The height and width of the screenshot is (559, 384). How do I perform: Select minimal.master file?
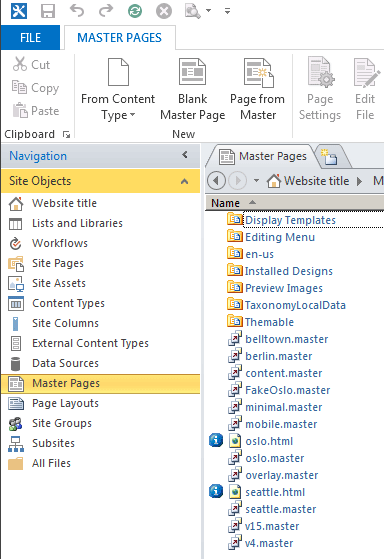pos(275,407)
